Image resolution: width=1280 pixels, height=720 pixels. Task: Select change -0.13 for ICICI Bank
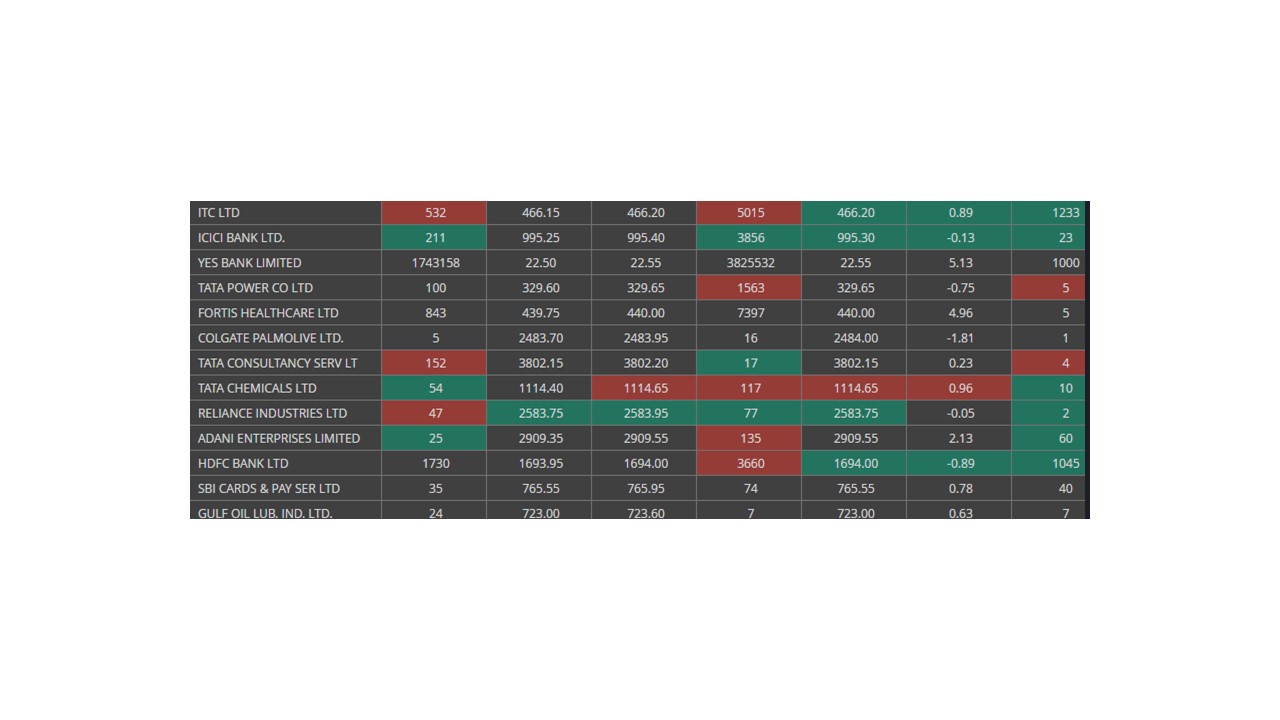959,238
